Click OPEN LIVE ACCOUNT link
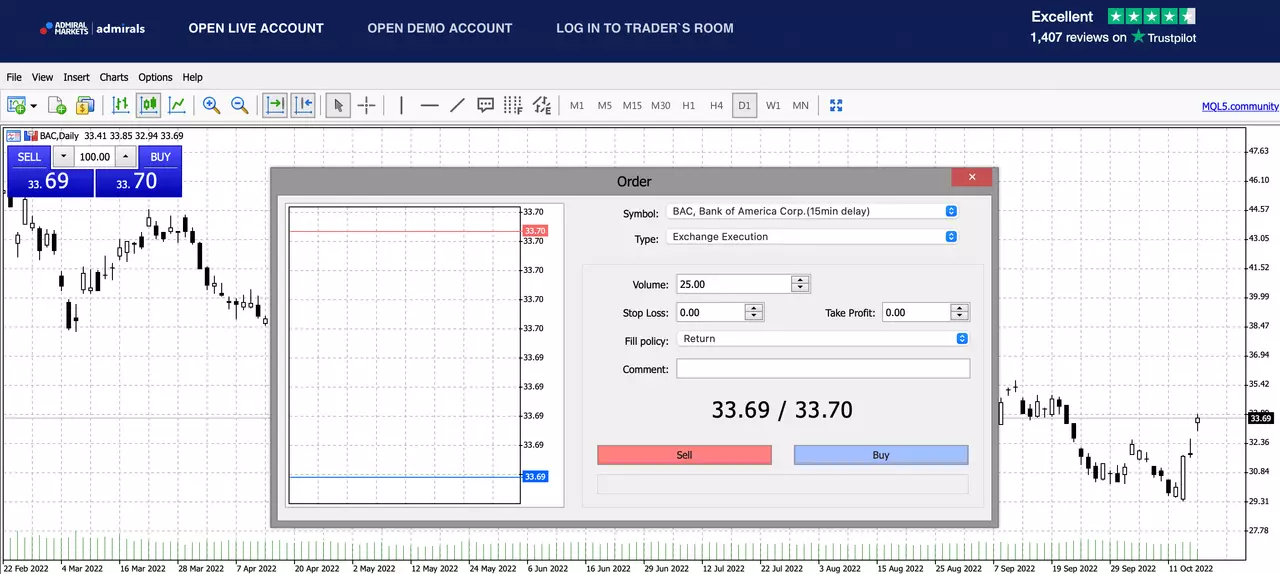The width and height of the screenshot is (1280, 574). [x=256, y=28]
